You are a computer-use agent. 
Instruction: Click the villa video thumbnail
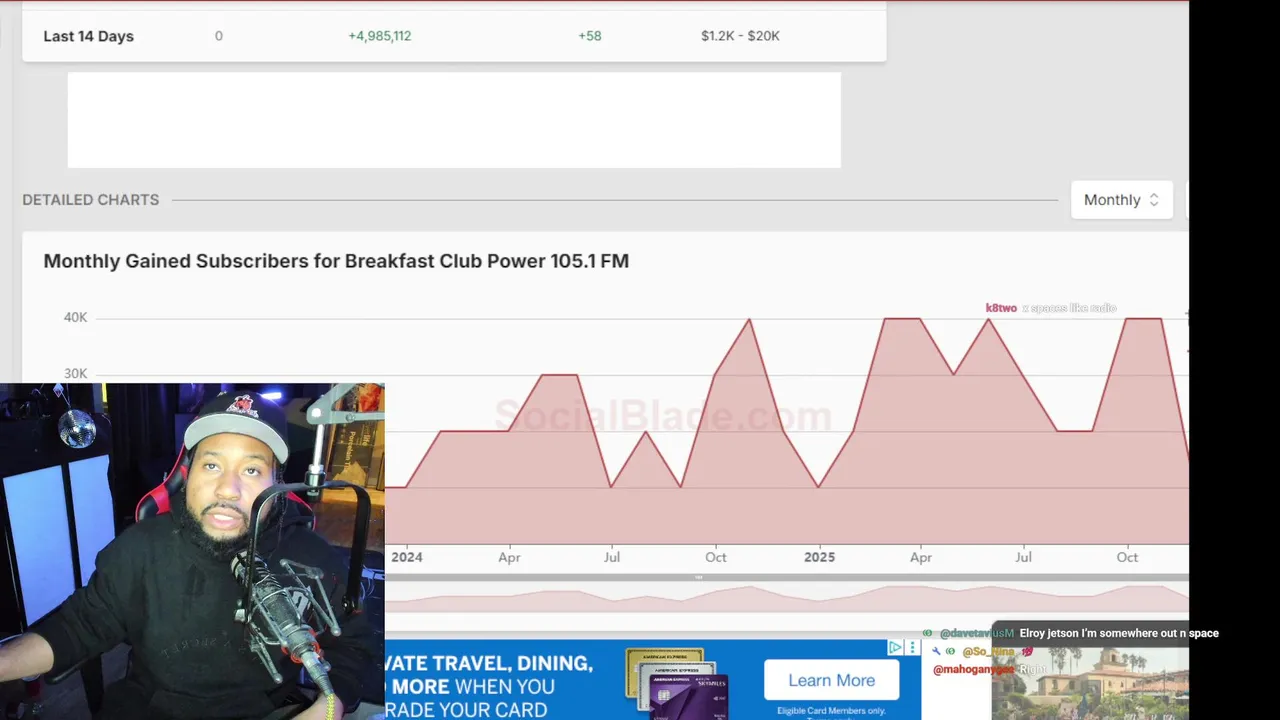click(1090, 683)
